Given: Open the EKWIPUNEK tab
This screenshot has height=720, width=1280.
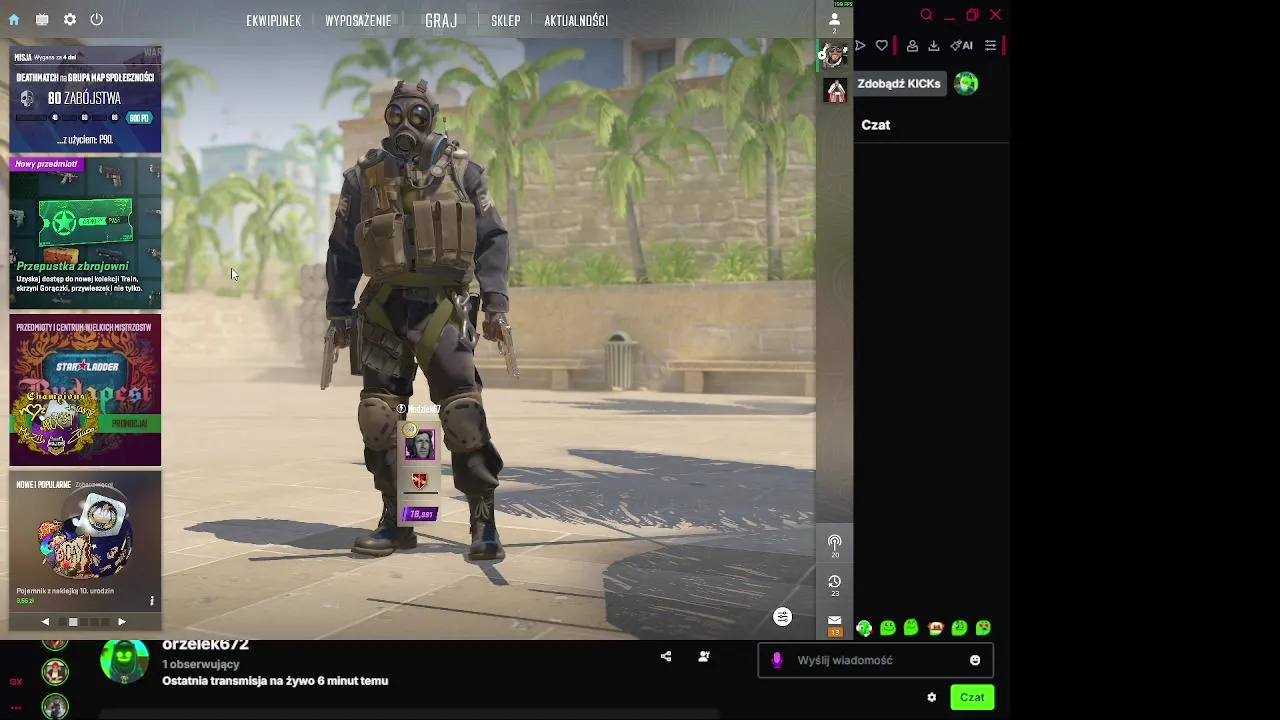Looking at the screenshot, I should click(273, 21).
